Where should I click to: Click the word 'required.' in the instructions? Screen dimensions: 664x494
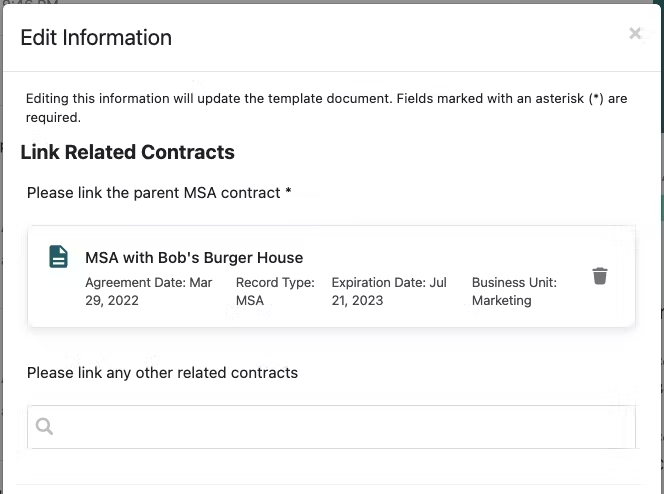coord(53,117)
